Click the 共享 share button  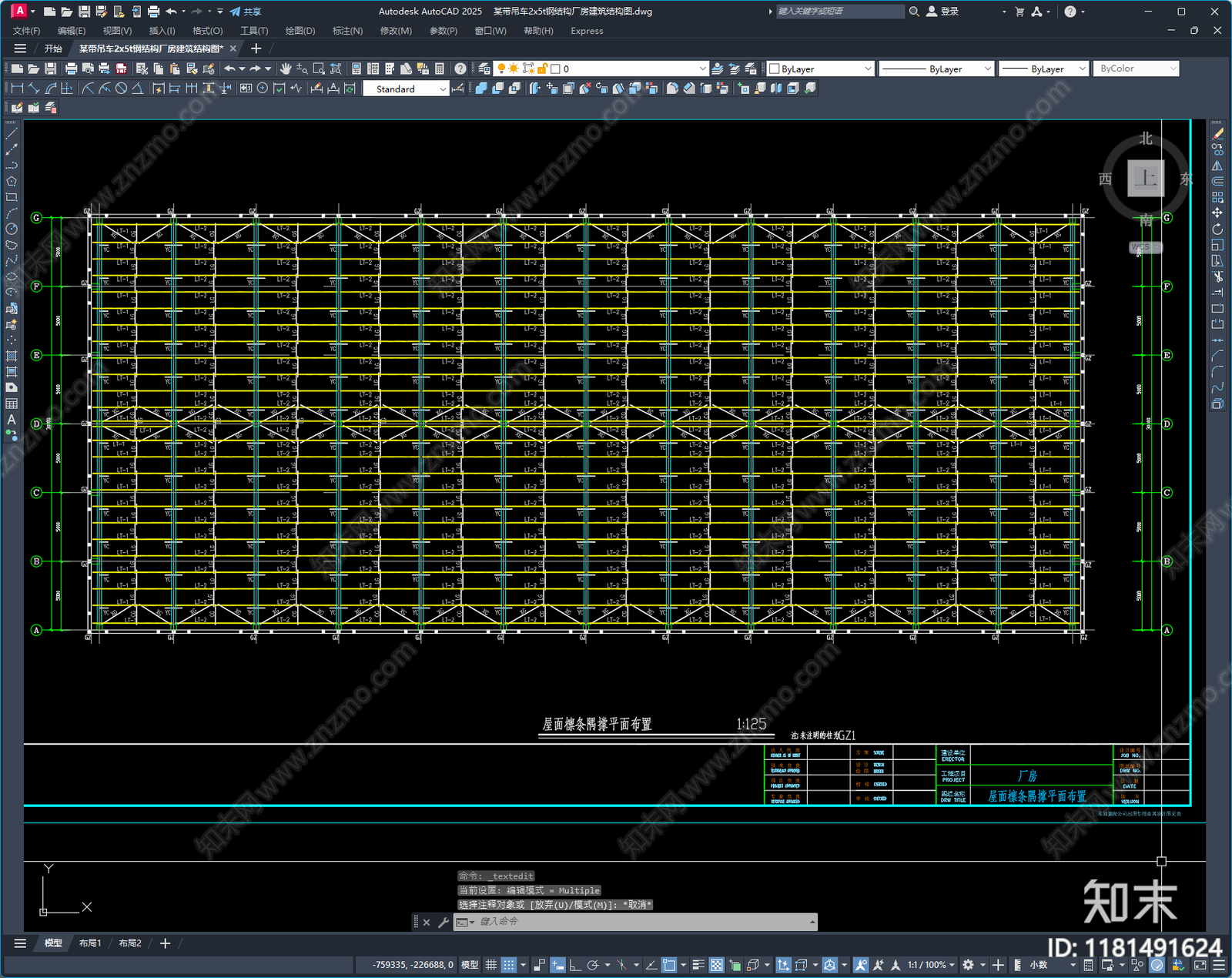[x=246, y=11]
